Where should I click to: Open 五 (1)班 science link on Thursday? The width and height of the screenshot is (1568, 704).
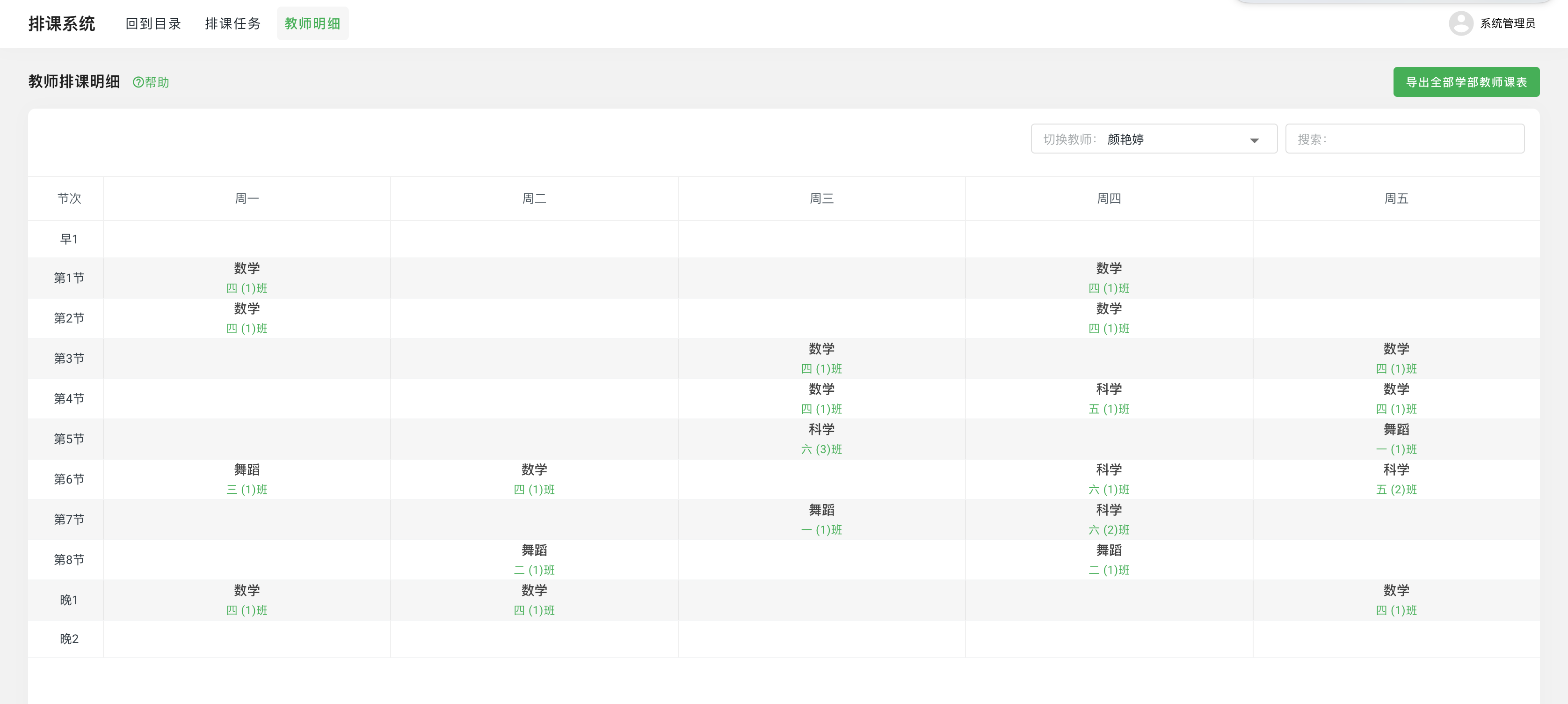1109,409
